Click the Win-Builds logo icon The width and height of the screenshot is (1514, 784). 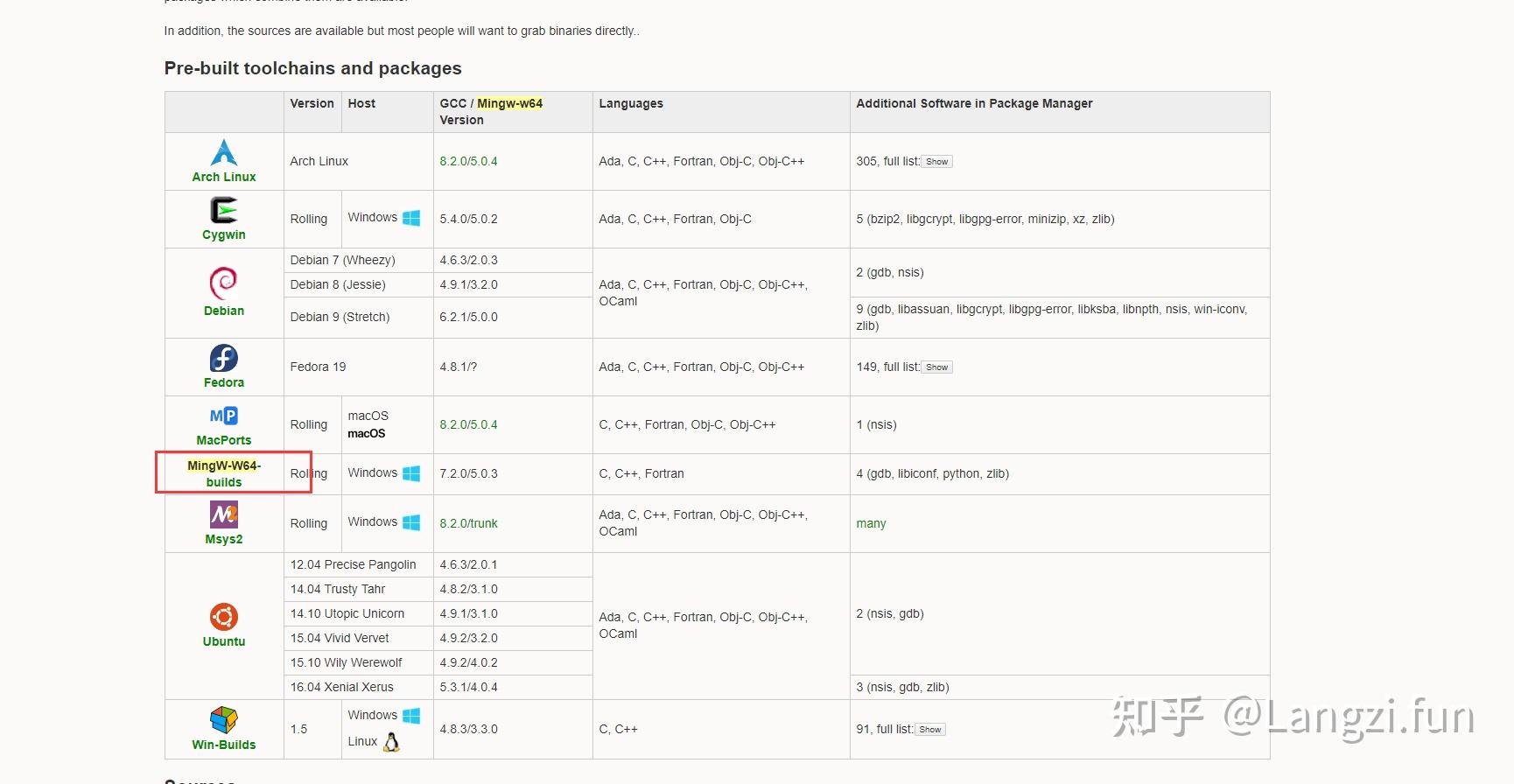pos(224,720)
